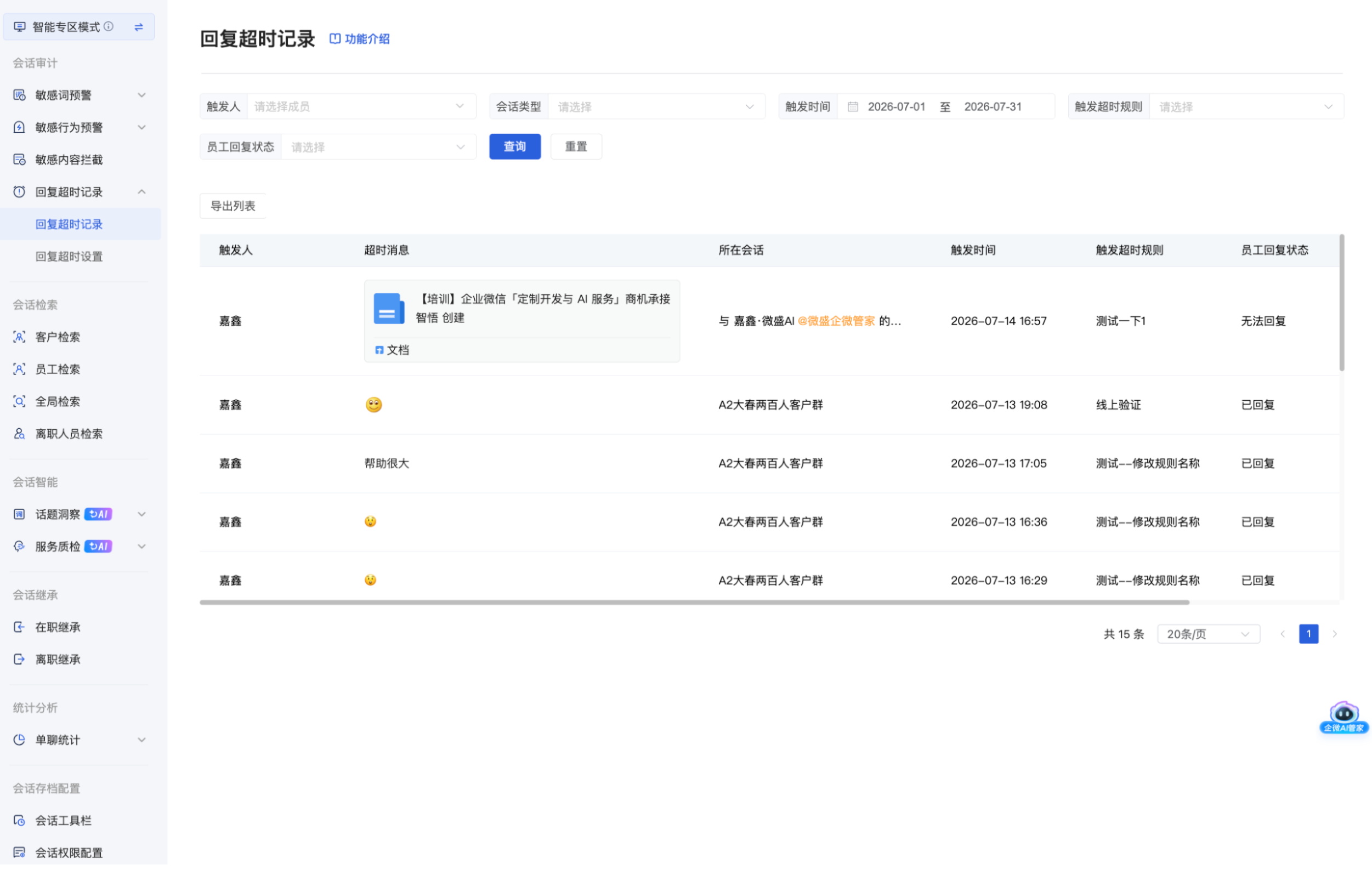
Task: Click the table horizontal scrollbar
Action: point(695,603)
